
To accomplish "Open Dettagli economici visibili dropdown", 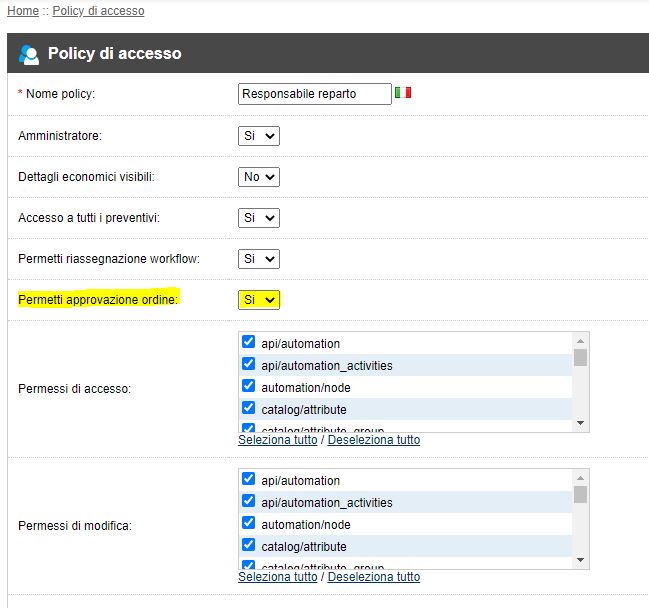I will [259, 177].
